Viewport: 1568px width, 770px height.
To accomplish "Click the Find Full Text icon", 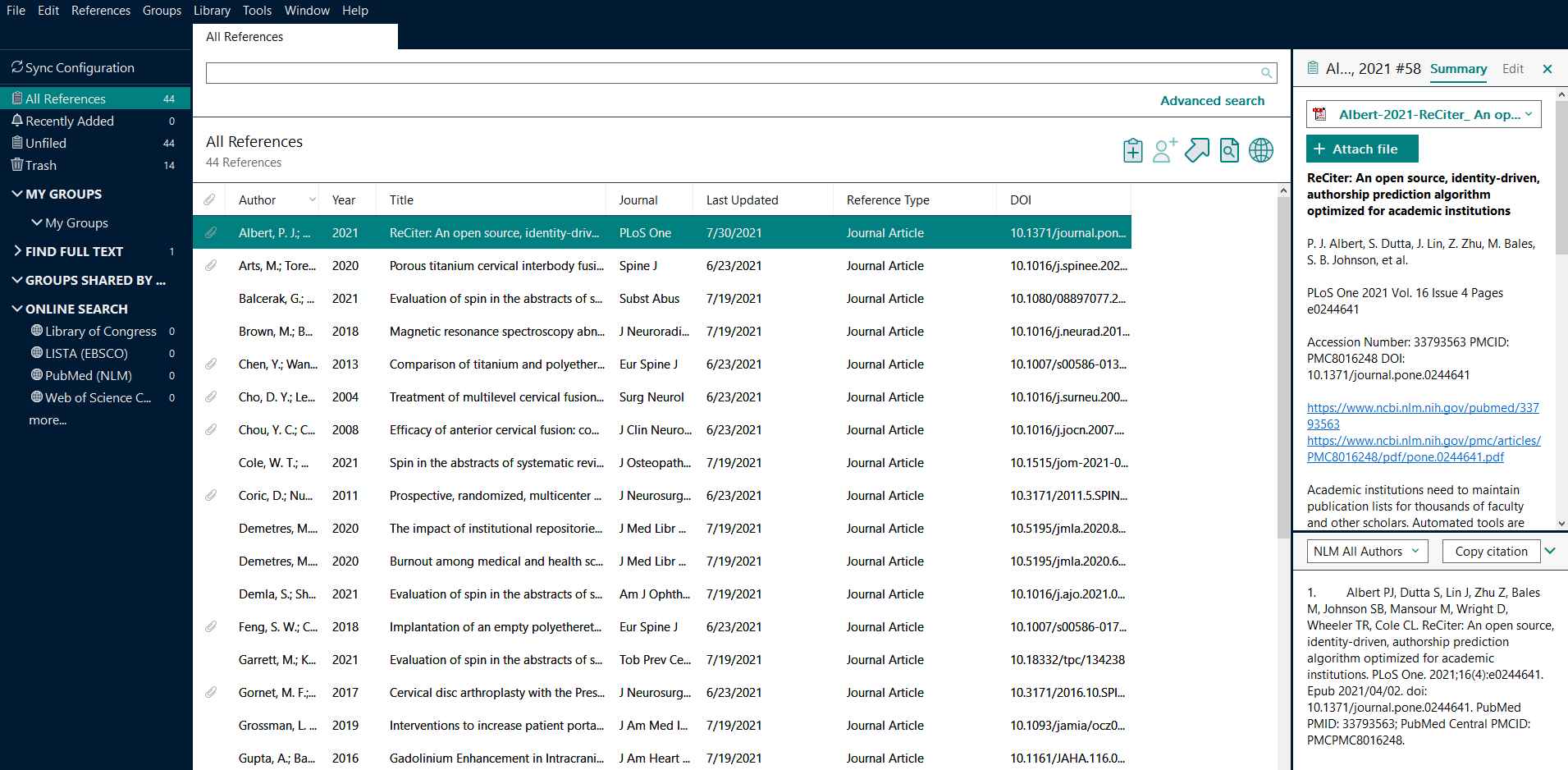I will pos(1228,150).
